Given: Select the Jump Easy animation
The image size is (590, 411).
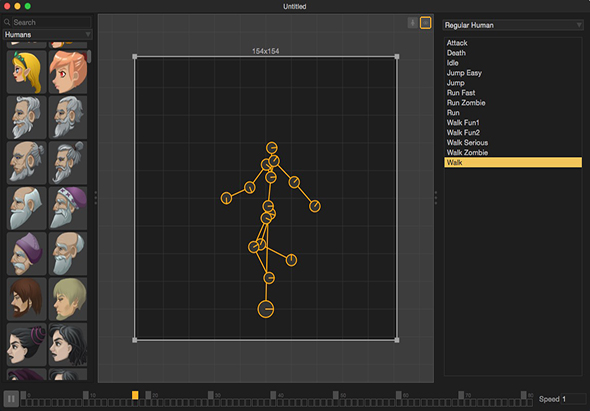Looking at the screenshot, I should 513,73.
